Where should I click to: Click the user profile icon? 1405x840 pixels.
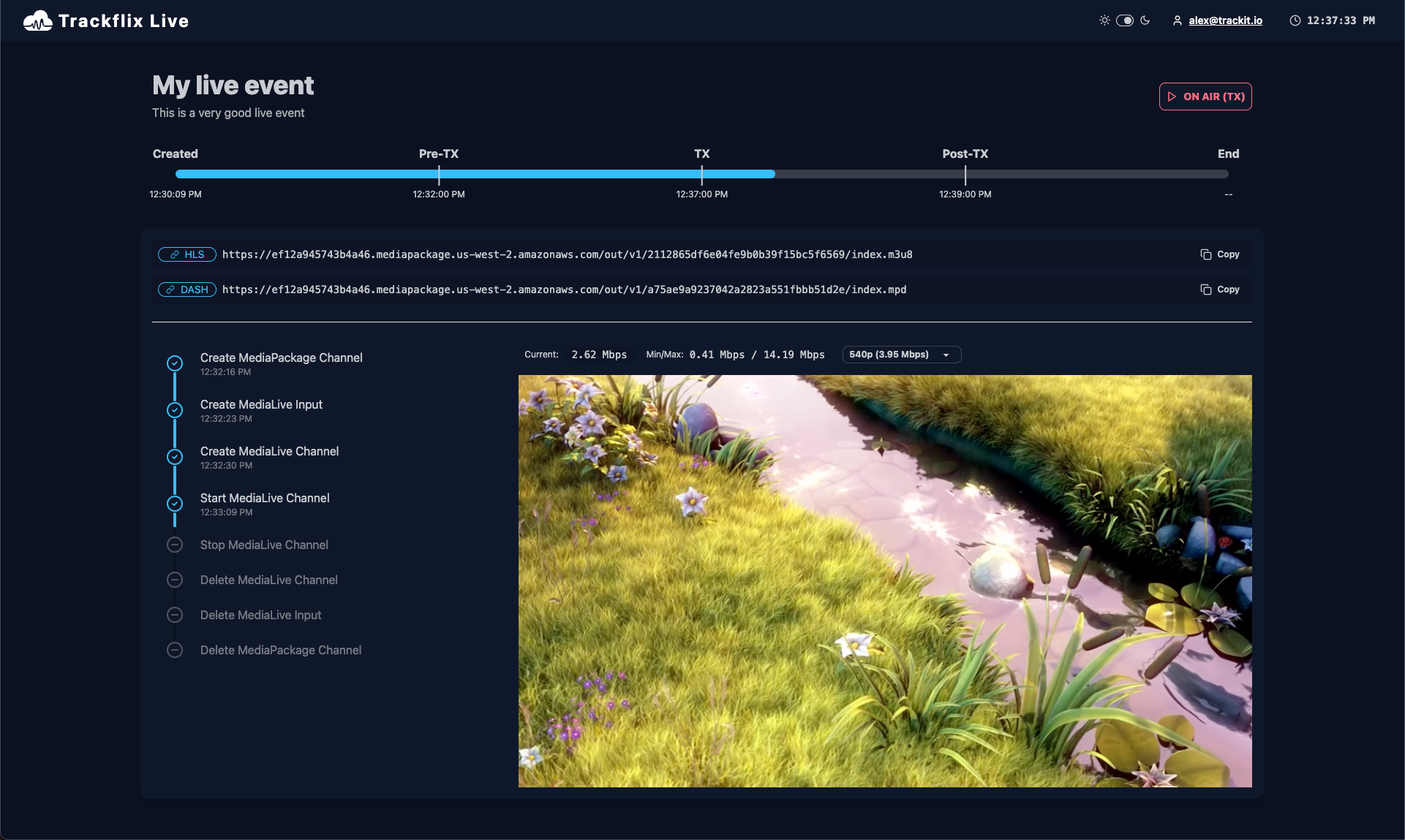(1178, 20)
